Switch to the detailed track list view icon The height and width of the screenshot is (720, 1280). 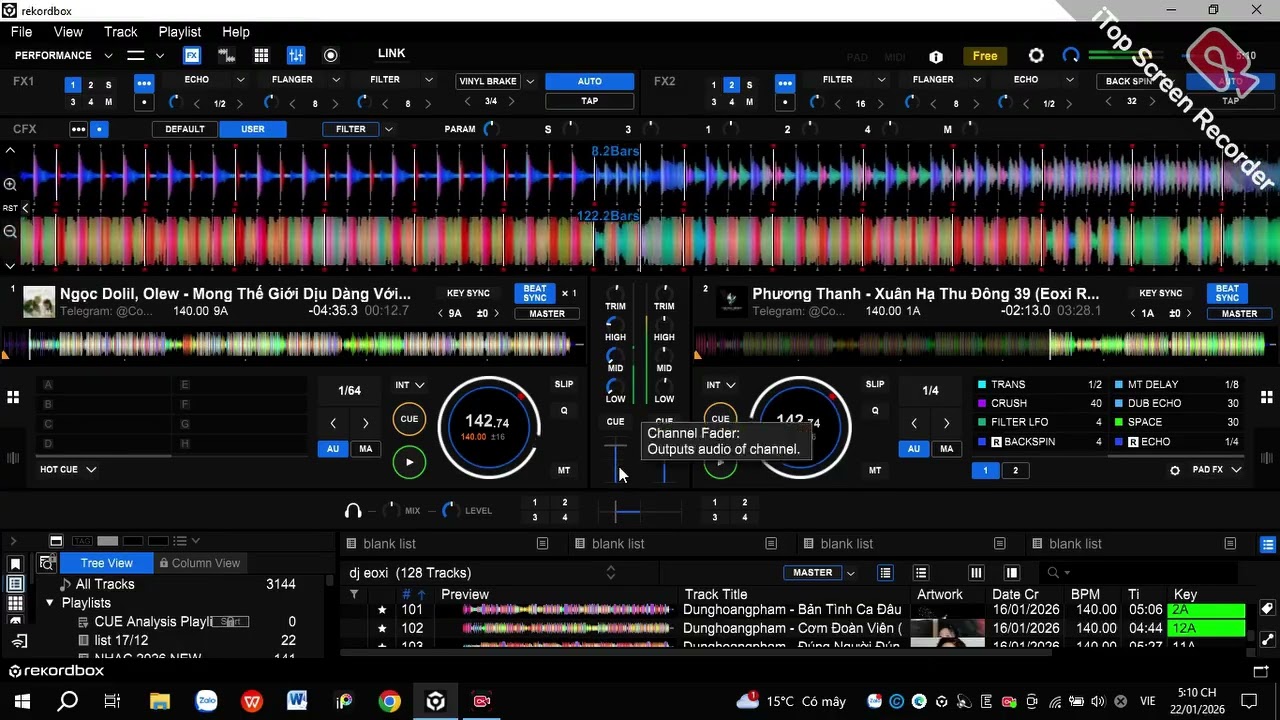(x=885, y=573)
